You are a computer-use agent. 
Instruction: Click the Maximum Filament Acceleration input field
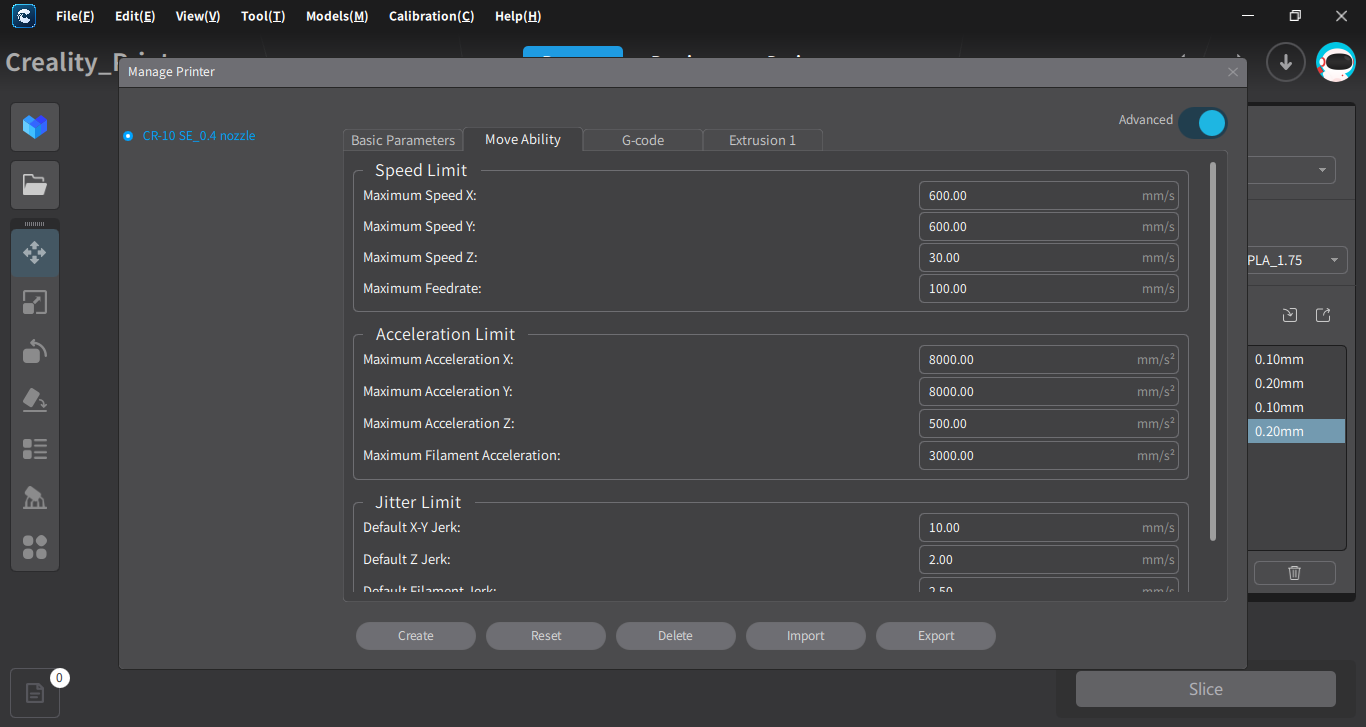(1049, 456)
